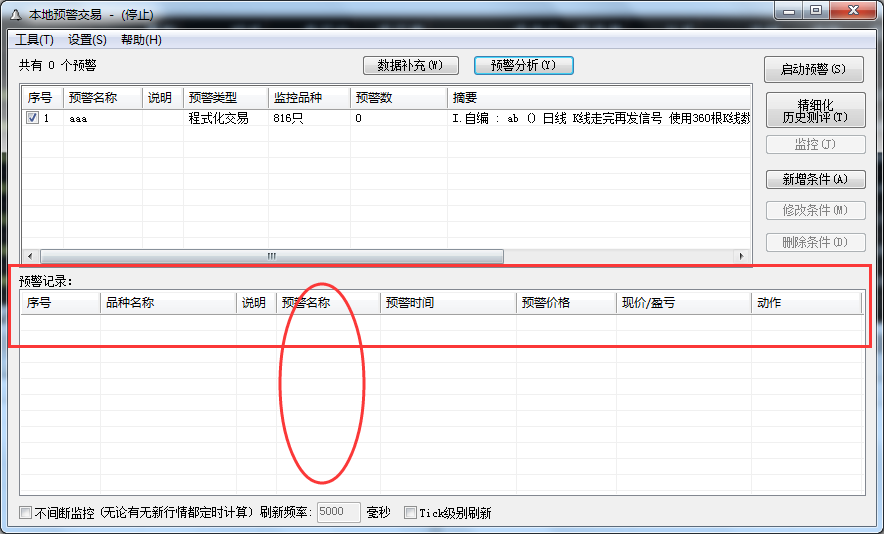Open the 设置(S) menu

(87, 40)
